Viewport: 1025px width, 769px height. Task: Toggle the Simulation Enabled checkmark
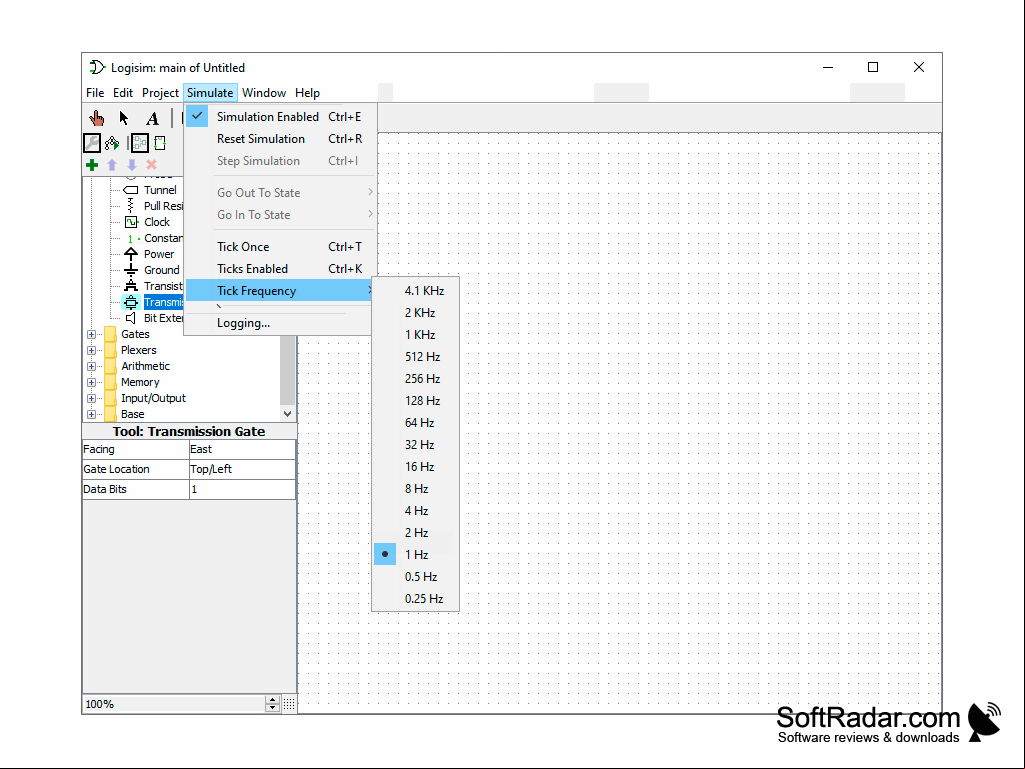(197, 116)
